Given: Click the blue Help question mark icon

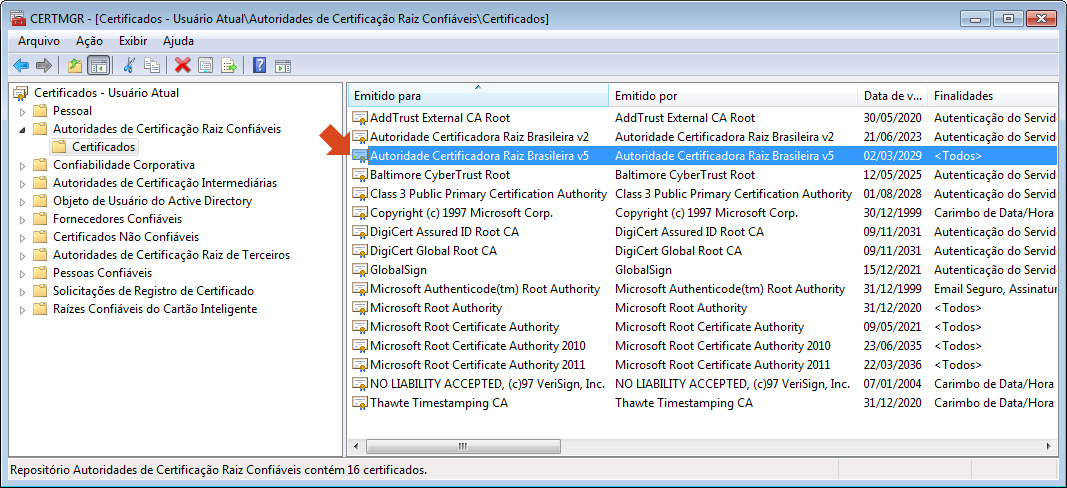Looking at the screenshot, I should [x=259, y=66].
